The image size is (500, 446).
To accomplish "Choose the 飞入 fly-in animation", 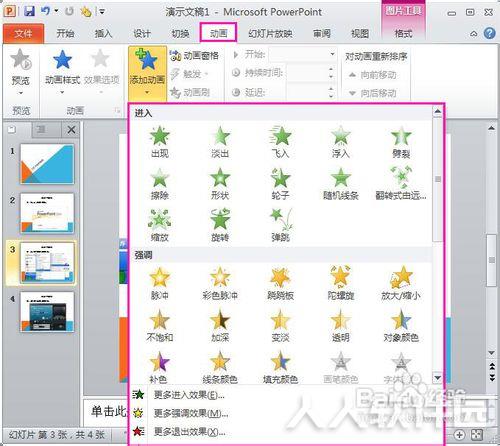I will click(280, 142).
